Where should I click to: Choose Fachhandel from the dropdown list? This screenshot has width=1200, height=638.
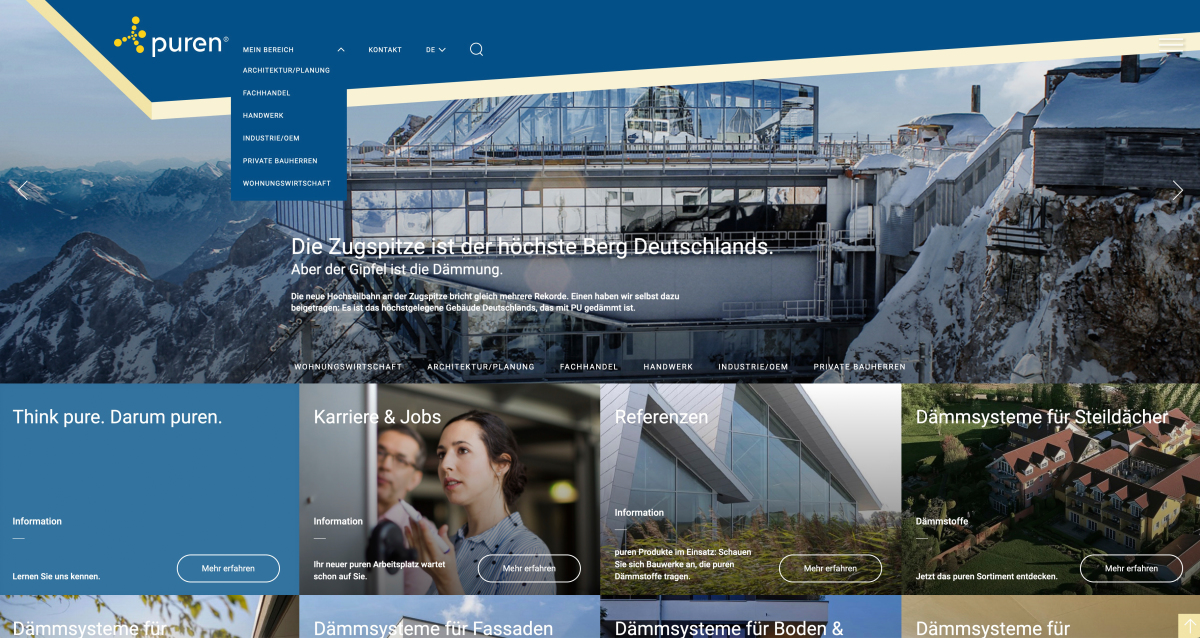(266, 93)
